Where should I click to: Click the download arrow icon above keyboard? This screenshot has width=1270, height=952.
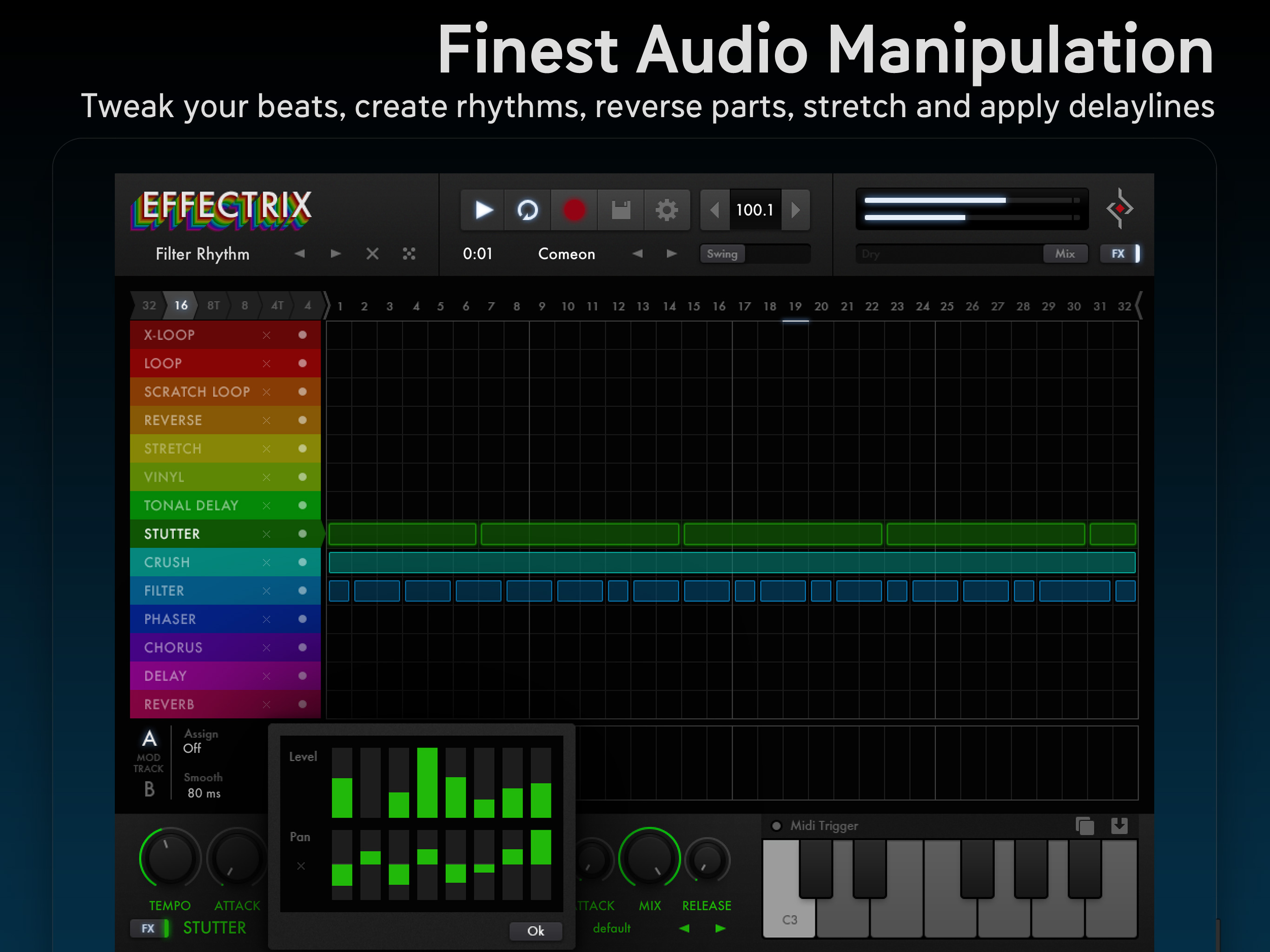click(1119, 826)
